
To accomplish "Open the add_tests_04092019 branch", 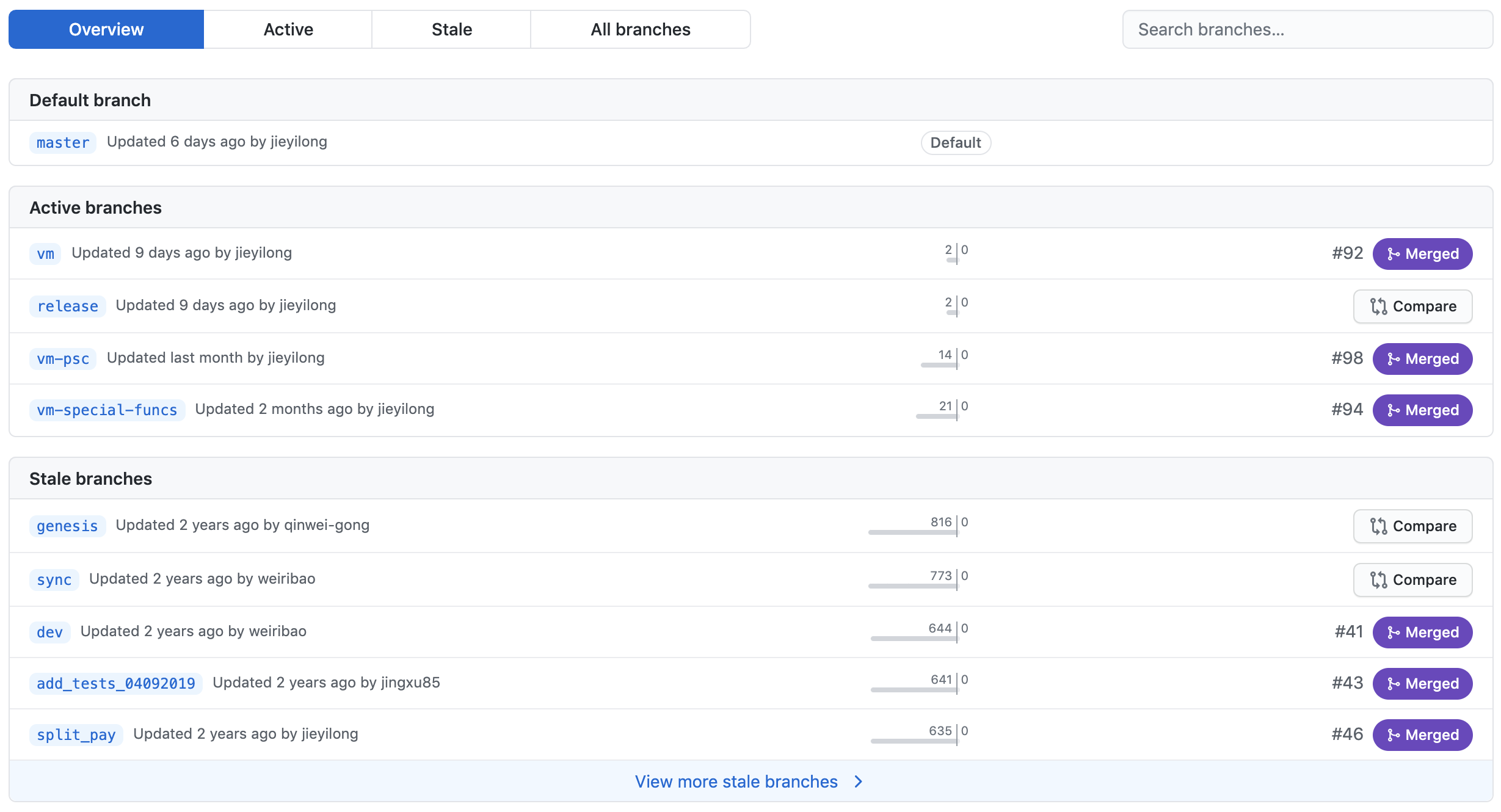I will coord(116,683).
